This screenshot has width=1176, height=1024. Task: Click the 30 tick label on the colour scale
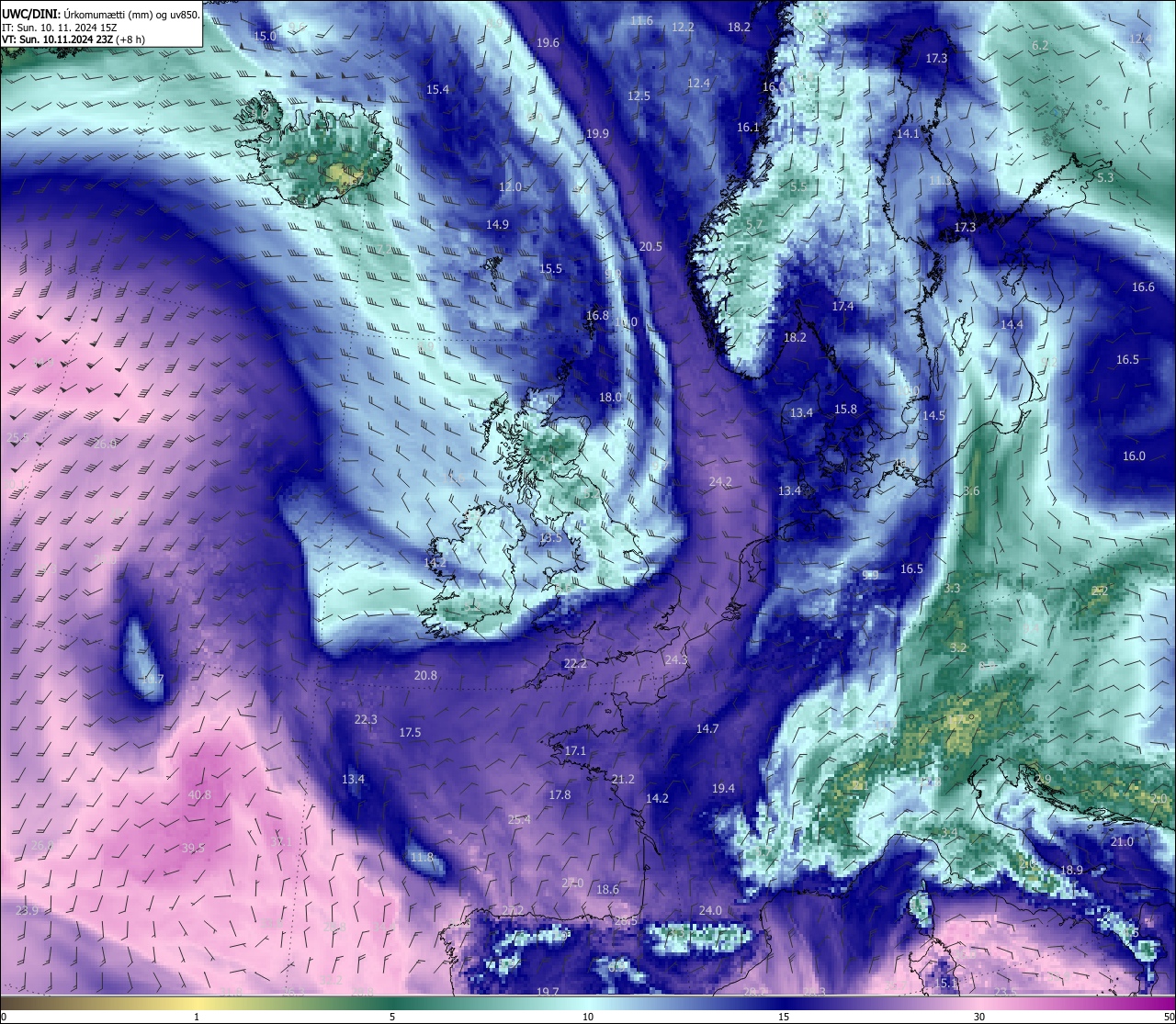pyautogui.click(x=979, y=1017)
